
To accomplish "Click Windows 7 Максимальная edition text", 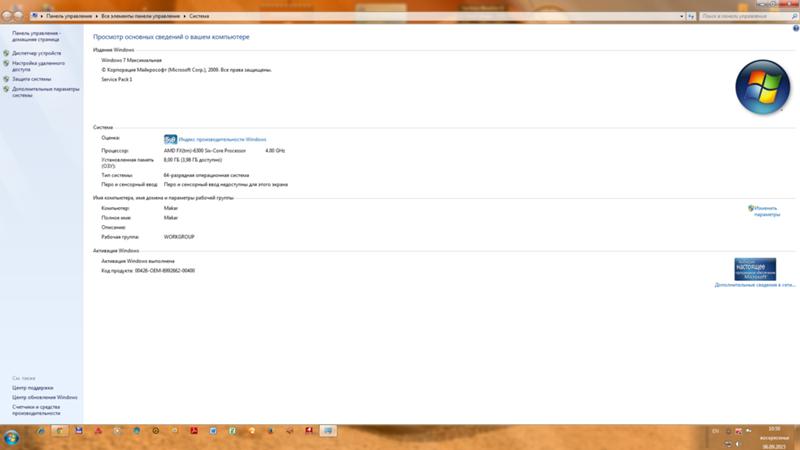I will pos(132,60).
